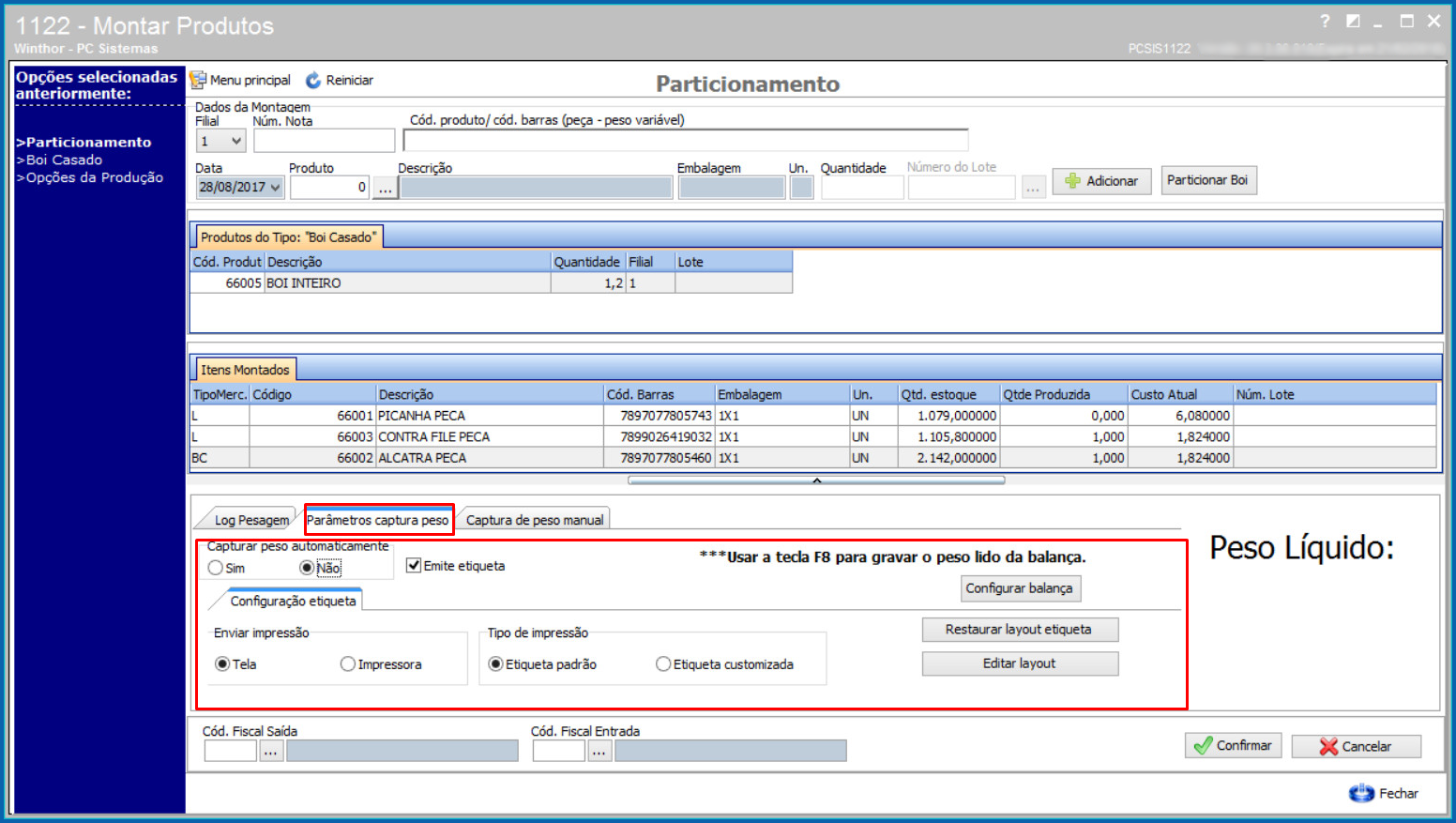Screen dimensions: 1456x823
Task: Click Configurar balança button
Action: click(1020, 588)
